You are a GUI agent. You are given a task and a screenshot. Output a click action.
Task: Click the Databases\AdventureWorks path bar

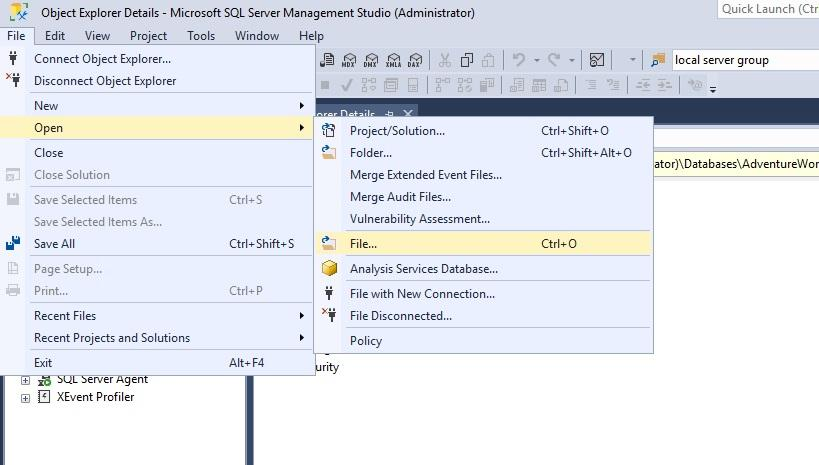coord(736,164)
